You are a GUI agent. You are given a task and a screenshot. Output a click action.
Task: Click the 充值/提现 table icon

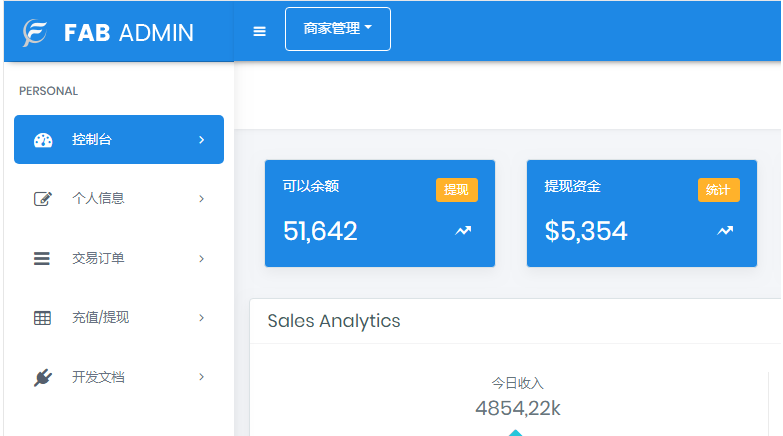pos(42,318)
